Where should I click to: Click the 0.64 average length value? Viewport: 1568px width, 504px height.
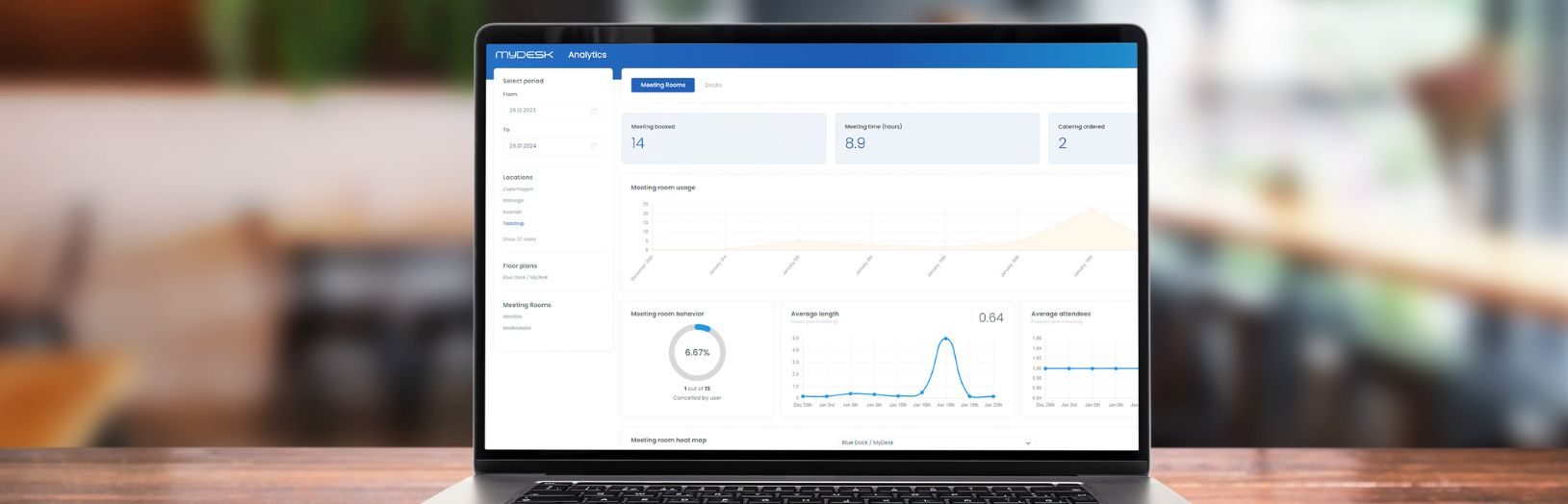click(990, 317)
